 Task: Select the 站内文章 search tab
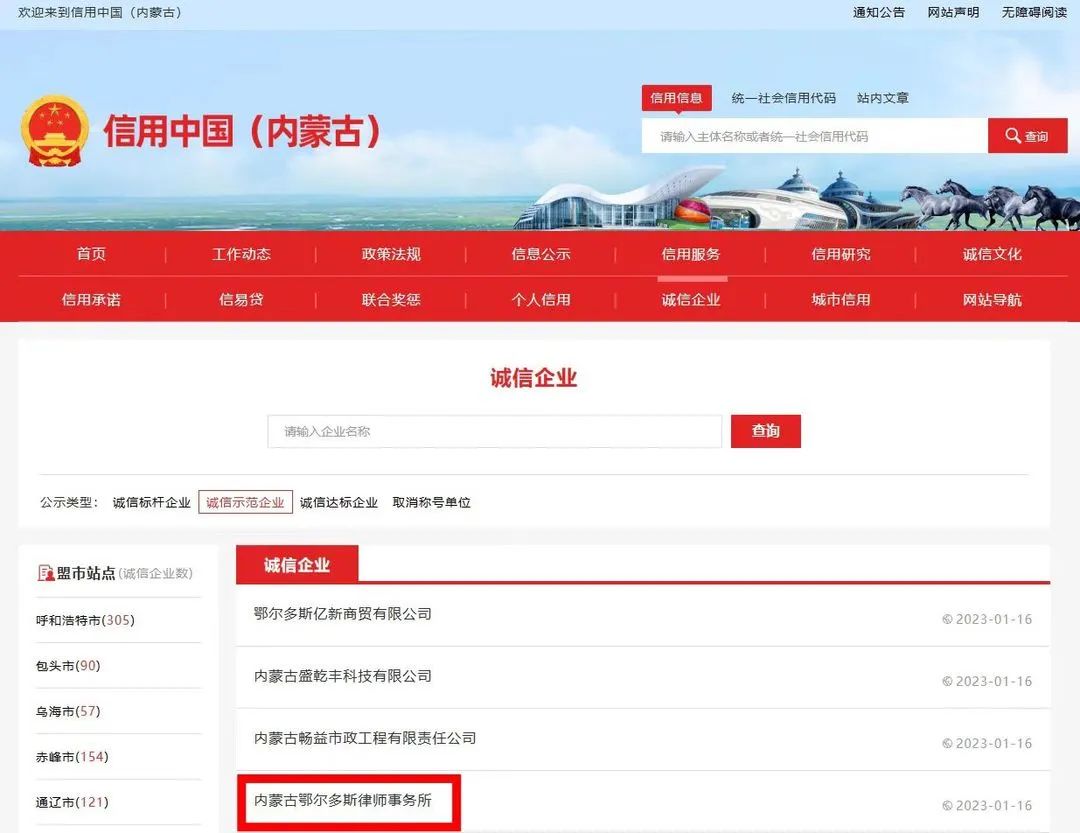(882, 98)
